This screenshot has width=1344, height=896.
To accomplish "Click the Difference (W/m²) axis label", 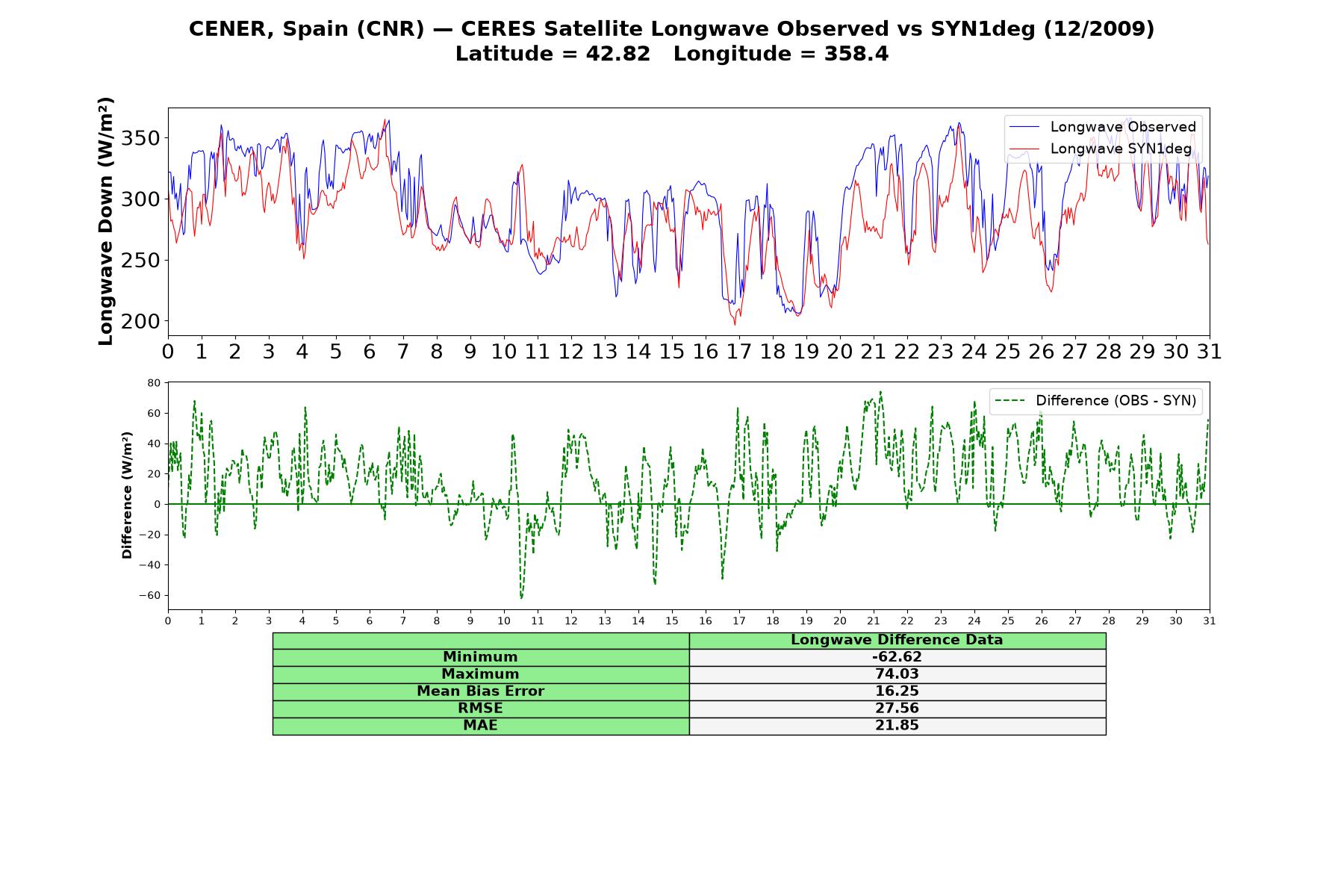I will 127,495.
